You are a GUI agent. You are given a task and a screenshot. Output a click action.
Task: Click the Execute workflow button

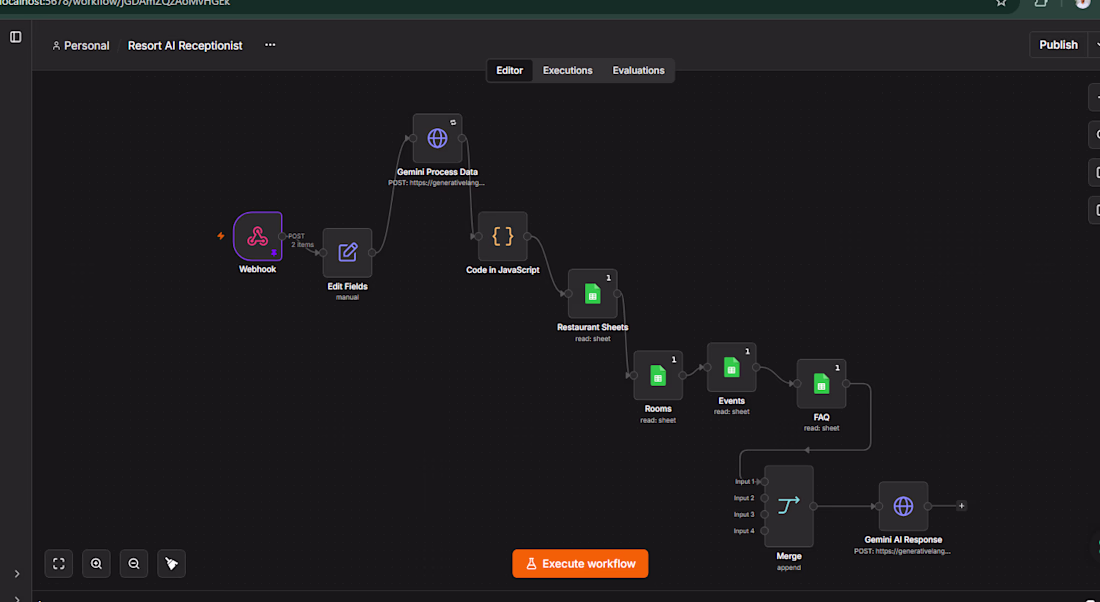580,563
